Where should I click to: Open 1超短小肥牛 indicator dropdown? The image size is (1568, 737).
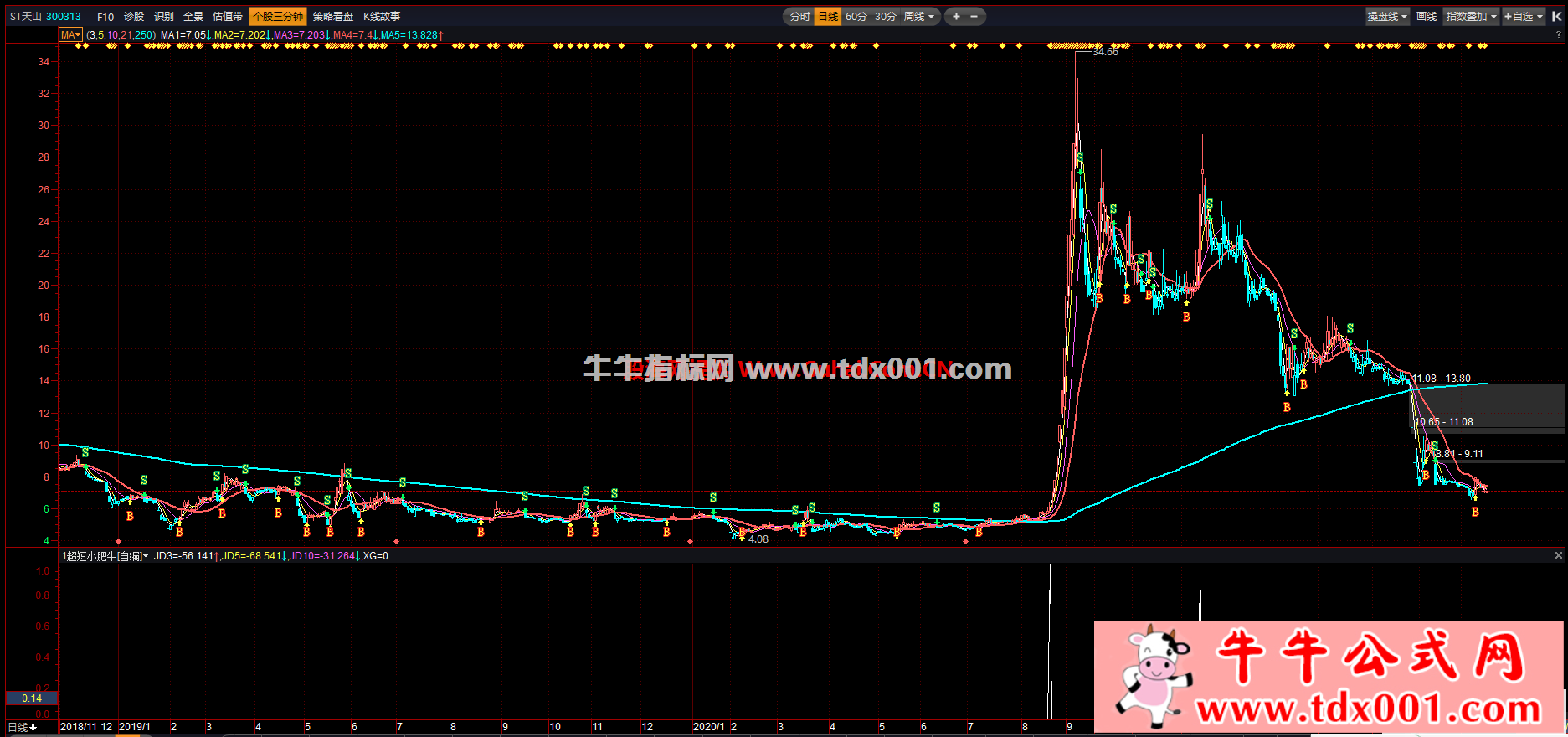click(x=105, y=556)
